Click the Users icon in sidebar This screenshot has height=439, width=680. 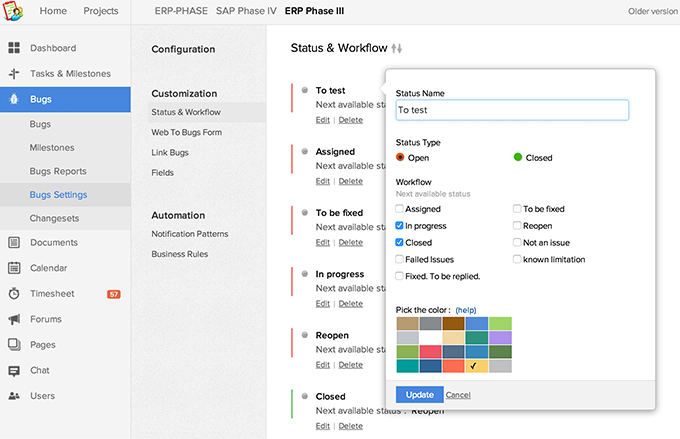pos(14,396)
